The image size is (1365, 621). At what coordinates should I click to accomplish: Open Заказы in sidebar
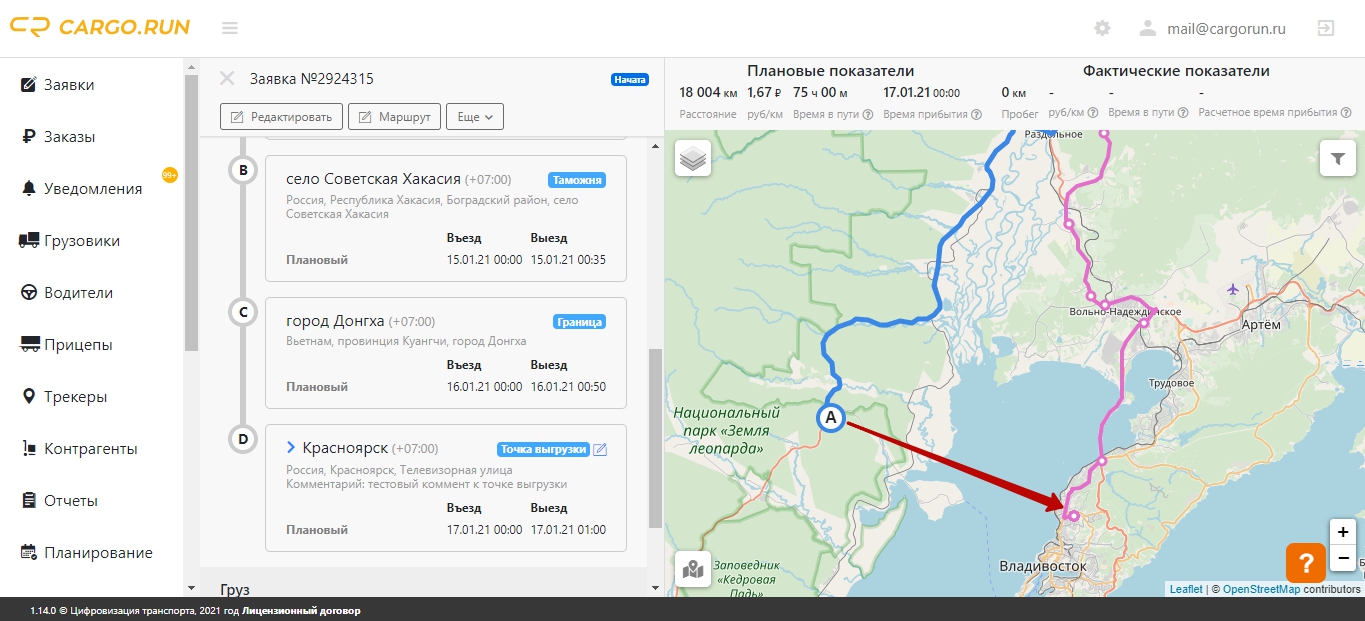tap(69, 137)
